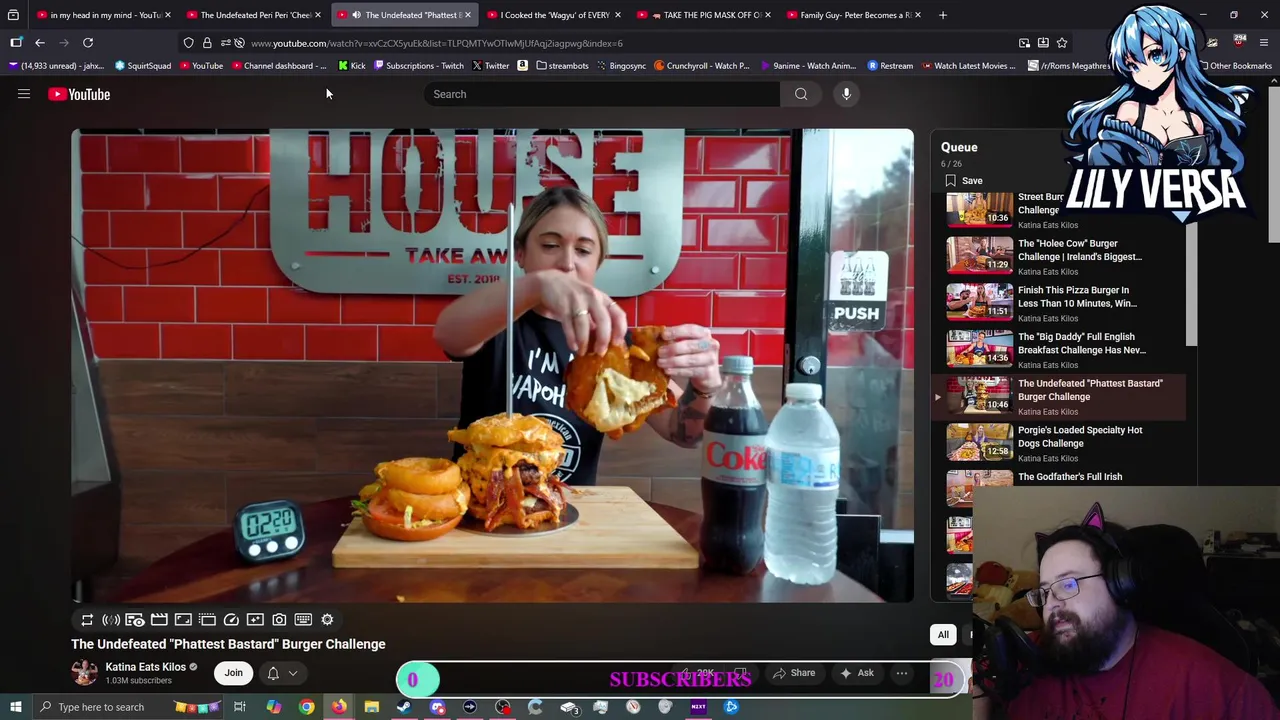
Task: Click the search magnifier button
Action: (801, 94)
